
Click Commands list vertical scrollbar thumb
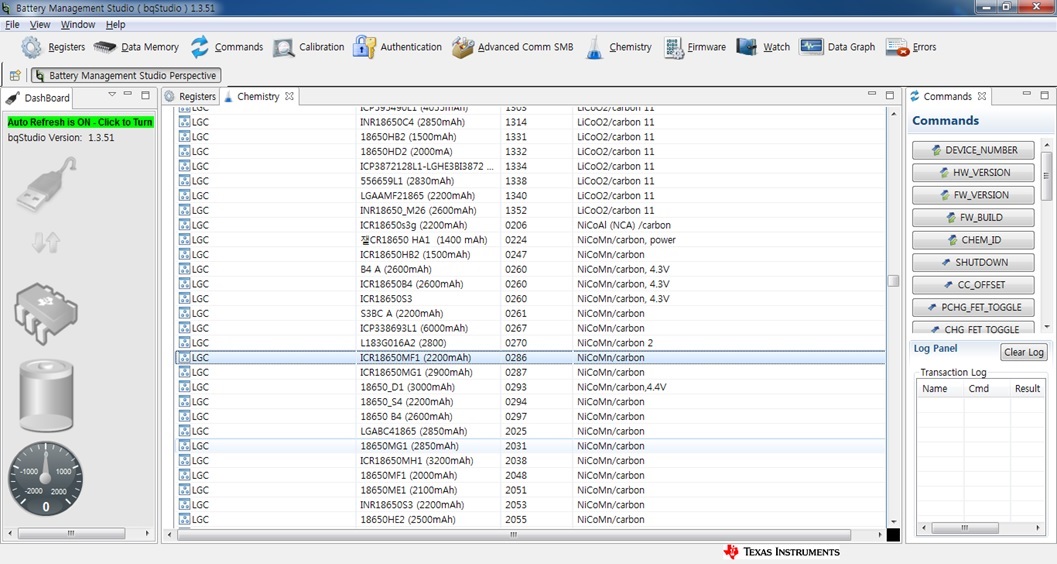(1046, 175)
